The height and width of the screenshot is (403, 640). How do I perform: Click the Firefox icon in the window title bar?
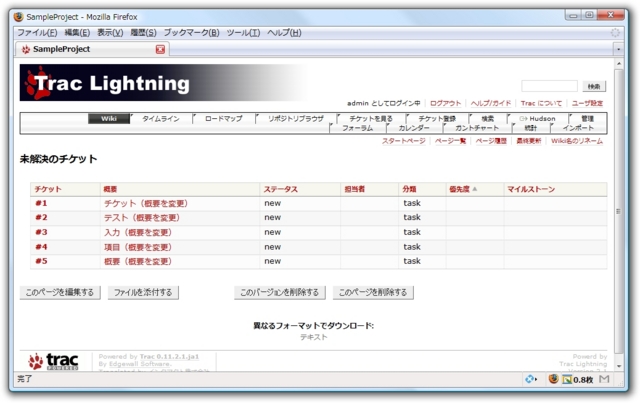[18, 17]
